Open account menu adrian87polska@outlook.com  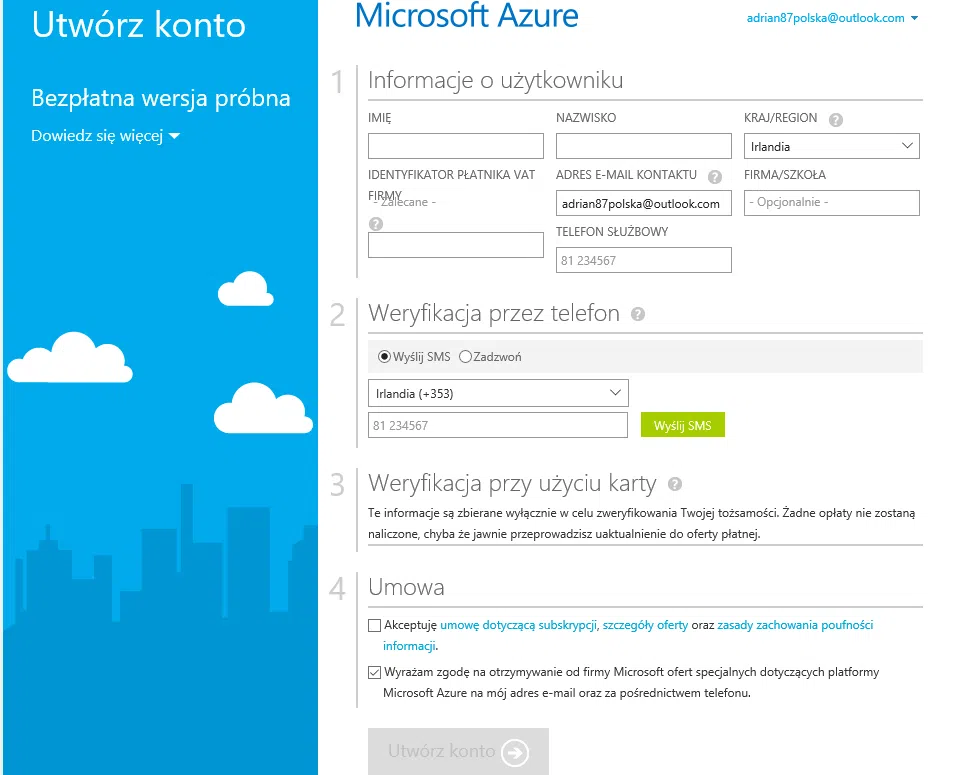[832, 18]
